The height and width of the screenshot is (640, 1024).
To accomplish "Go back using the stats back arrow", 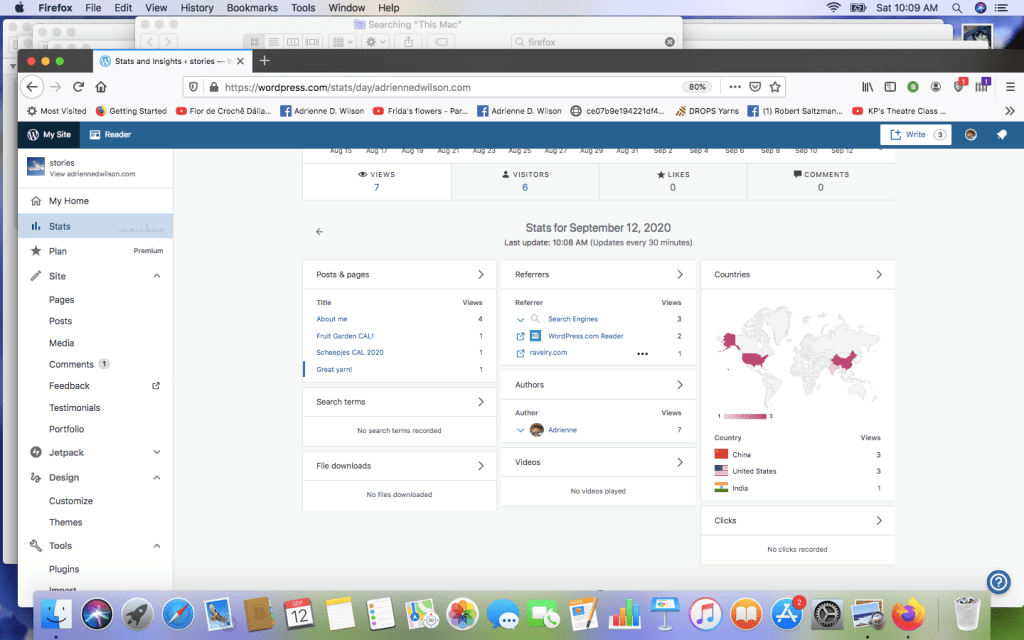I will coord(319,232).
